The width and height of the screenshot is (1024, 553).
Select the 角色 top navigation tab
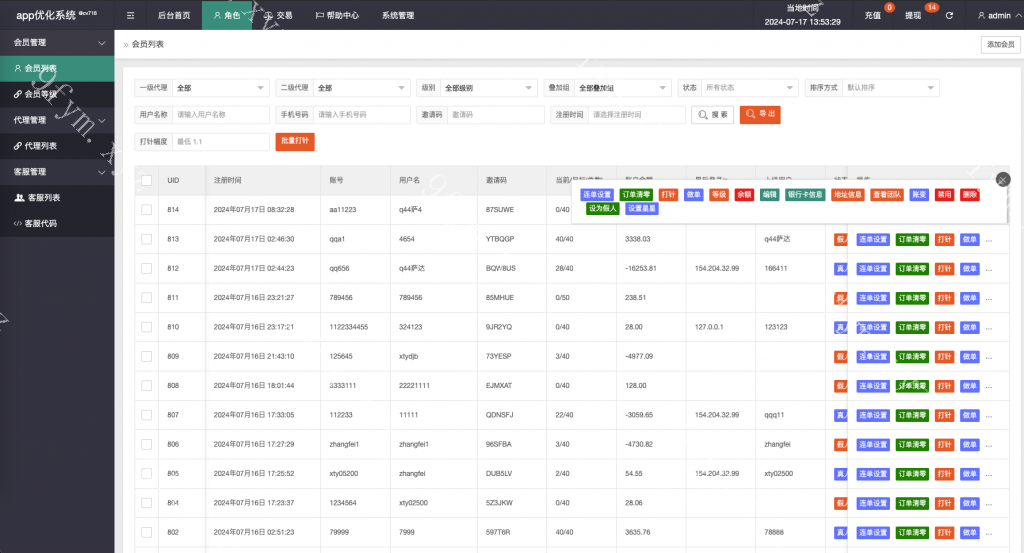[227, 15]
